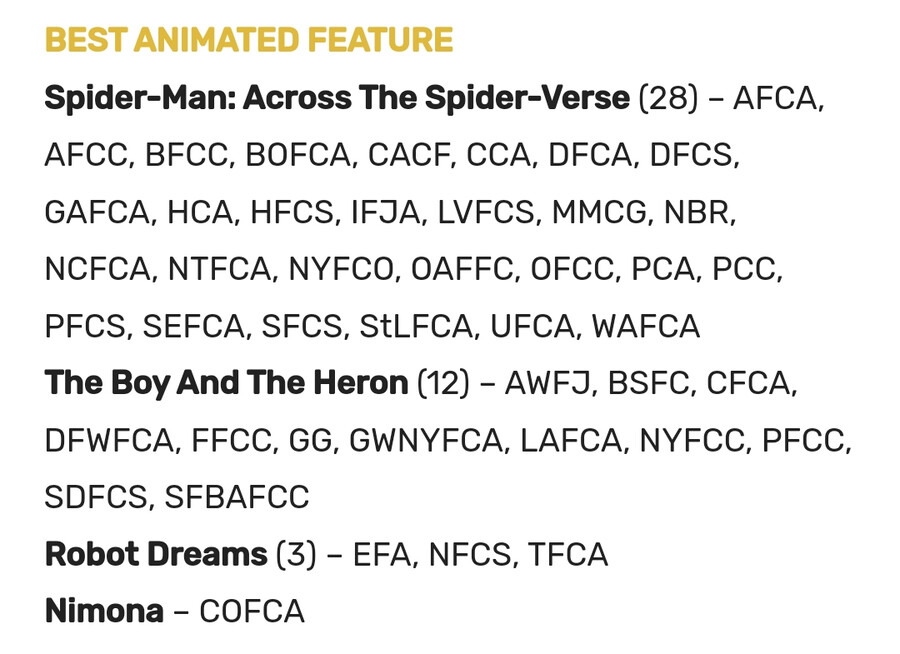
Task: Click the WAFCA abbreviation
Action: click(645, 326)
